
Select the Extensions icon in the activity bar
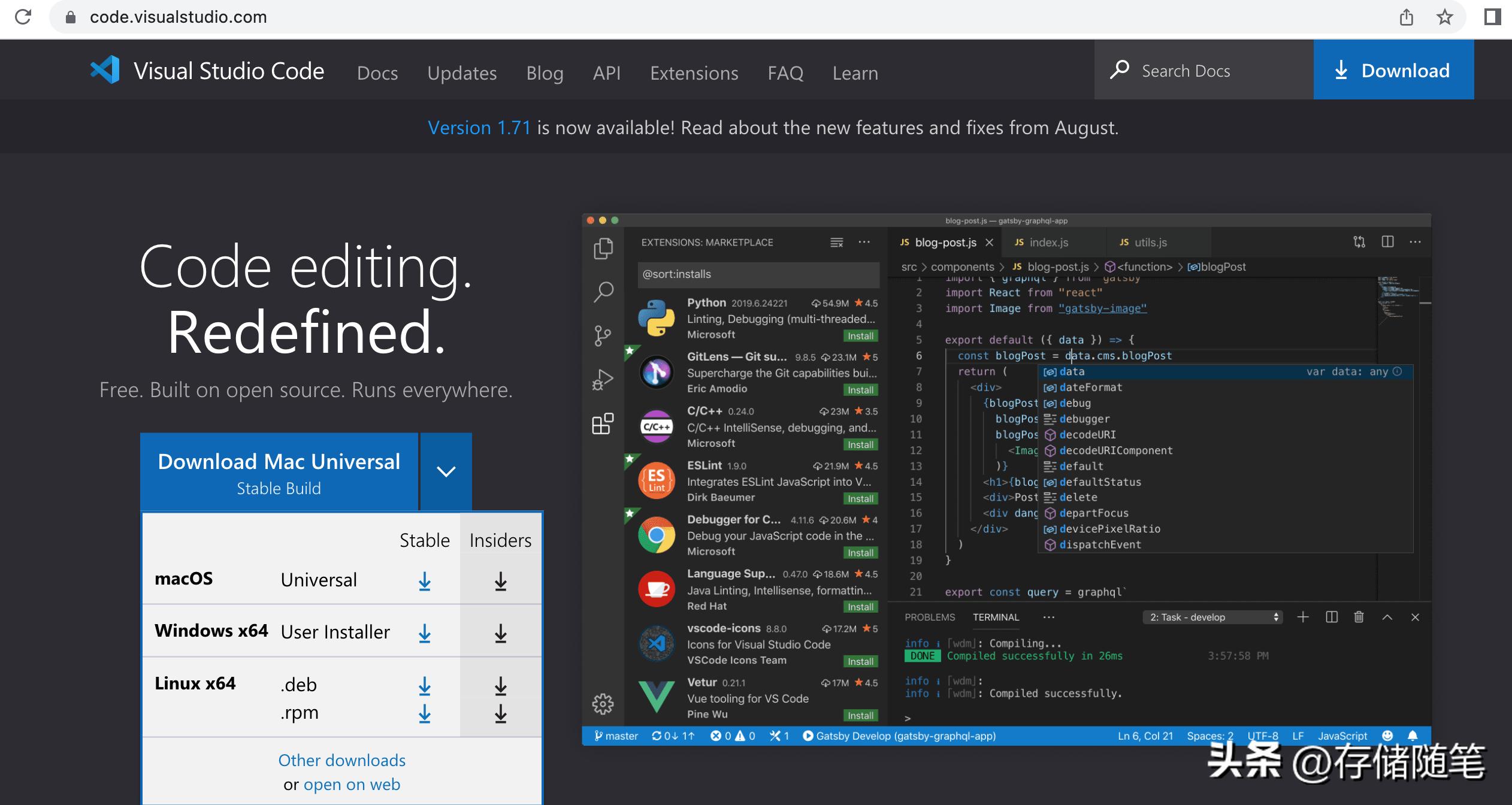point(603,423)
